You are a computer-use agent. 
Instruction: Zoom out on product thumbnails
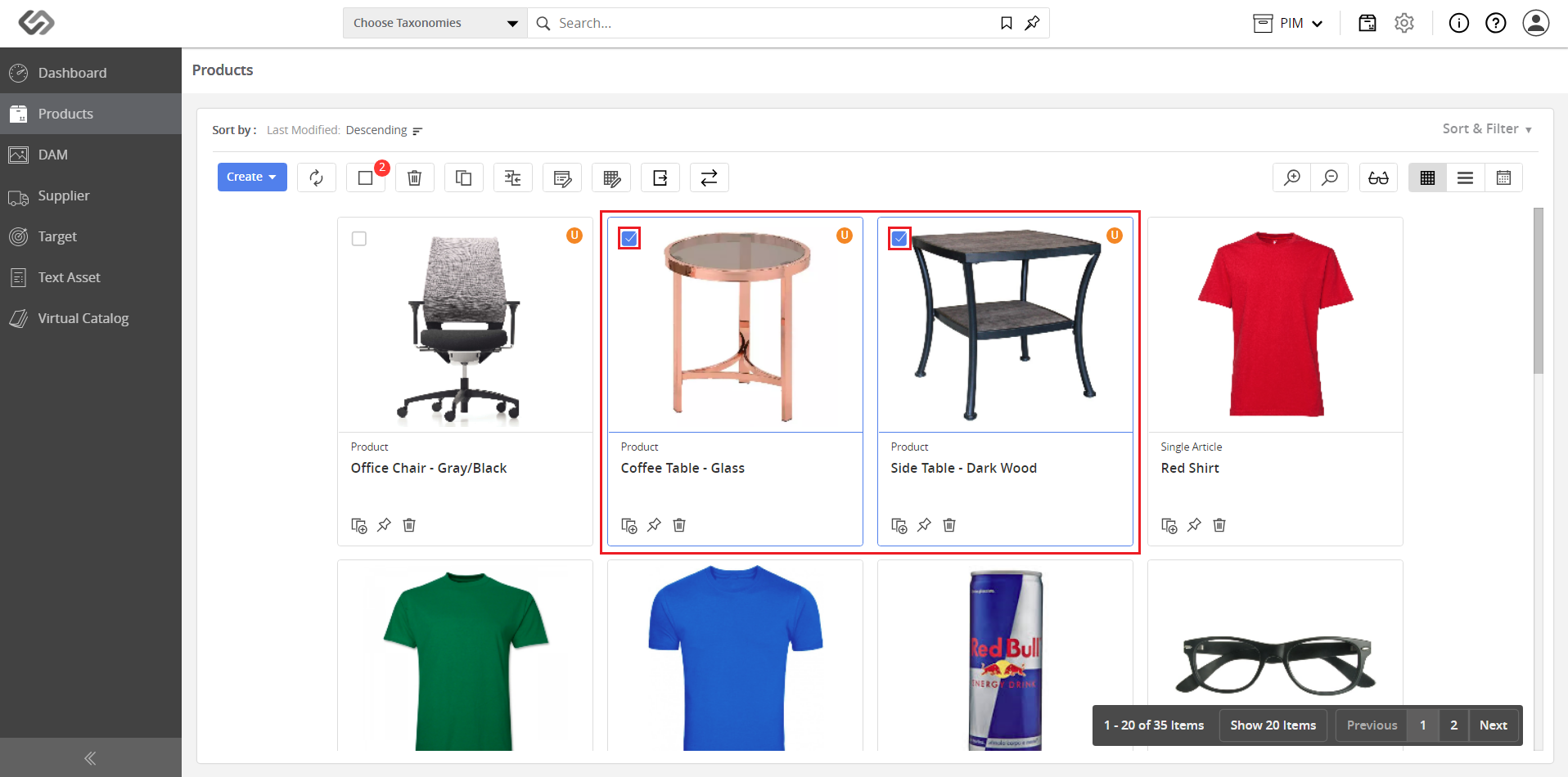pos(1330,177)
